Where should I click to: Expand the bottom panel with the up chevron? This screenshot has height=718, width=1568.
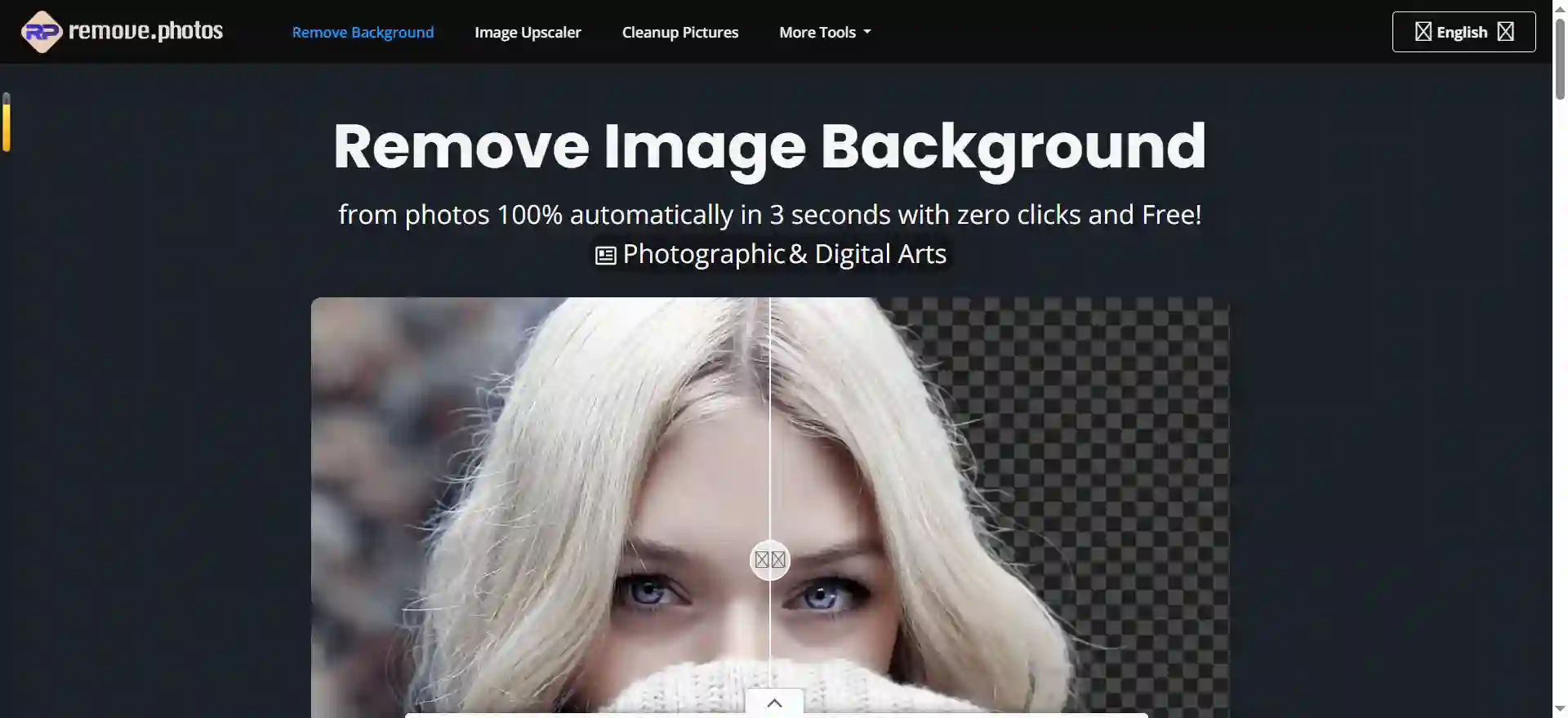[775, 702]
